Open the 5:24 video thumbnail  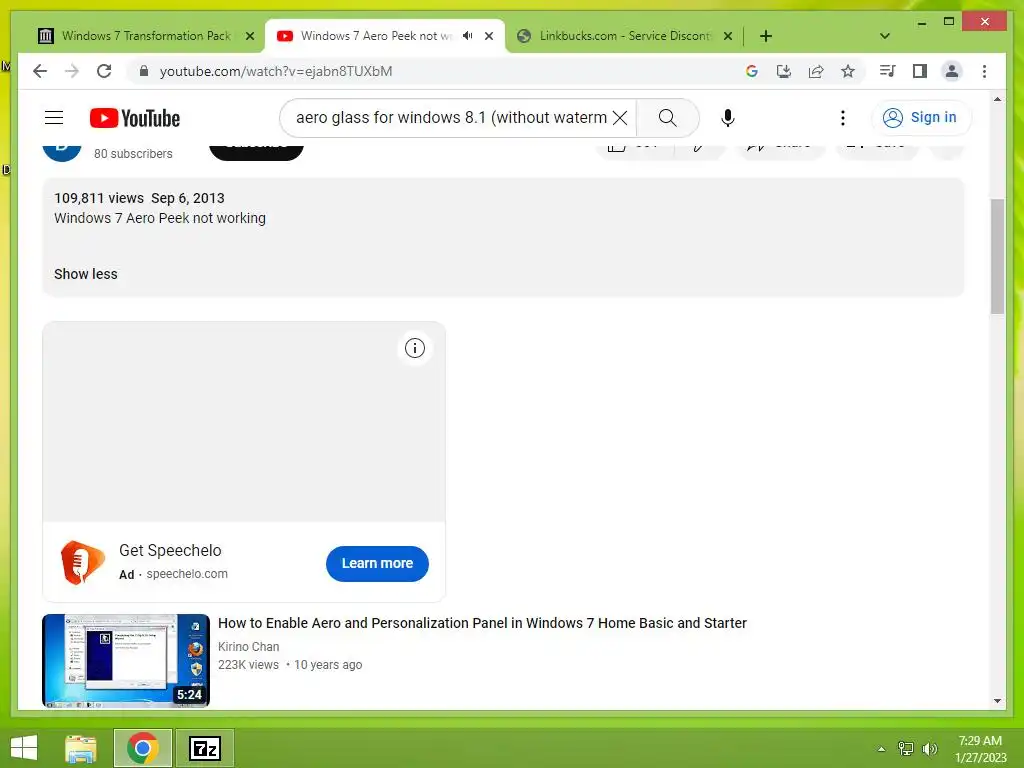(126, 661)
